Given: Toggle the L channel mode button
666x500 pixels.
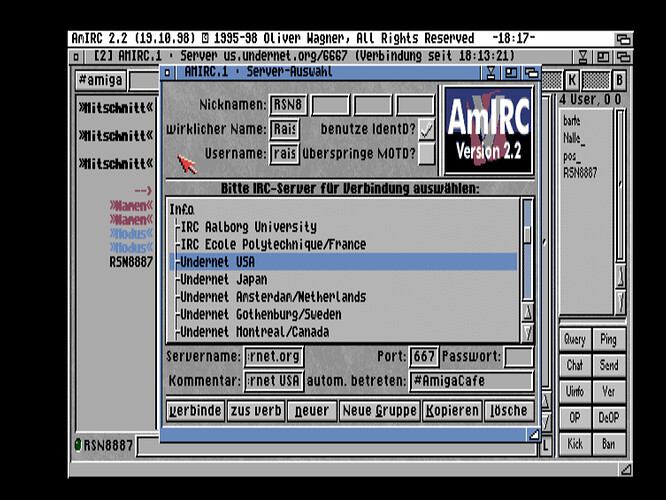Looking at the screenshot, I should tap(546, 446).
